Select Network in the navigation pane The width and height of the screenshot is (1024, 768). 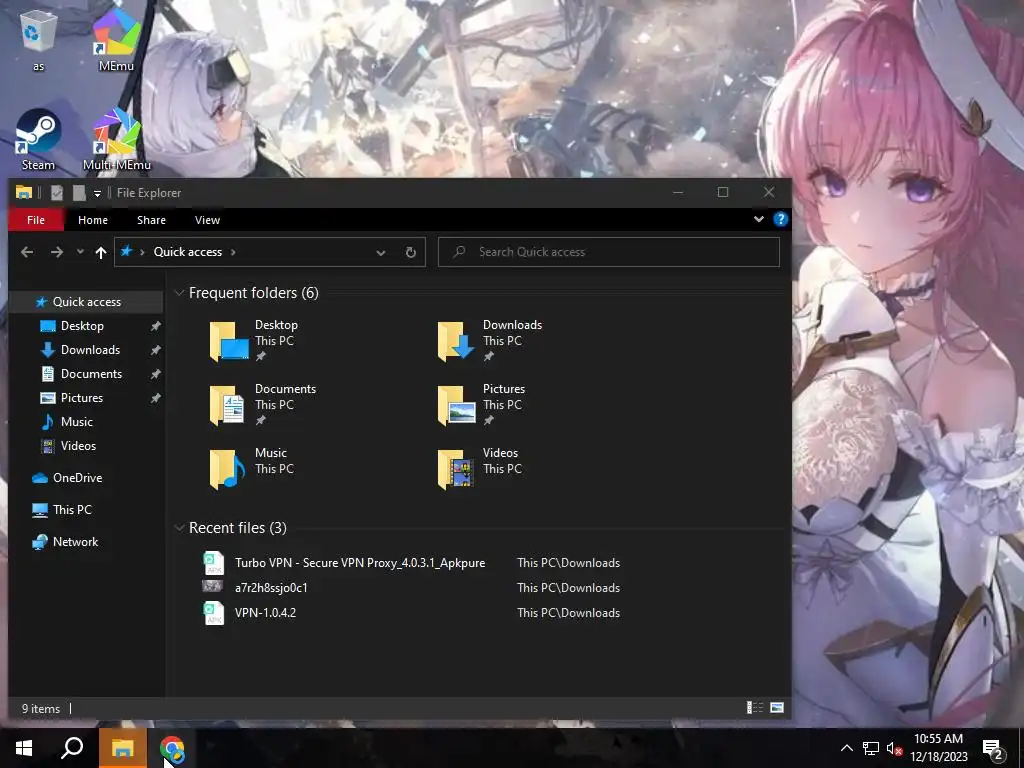[75, 542]
